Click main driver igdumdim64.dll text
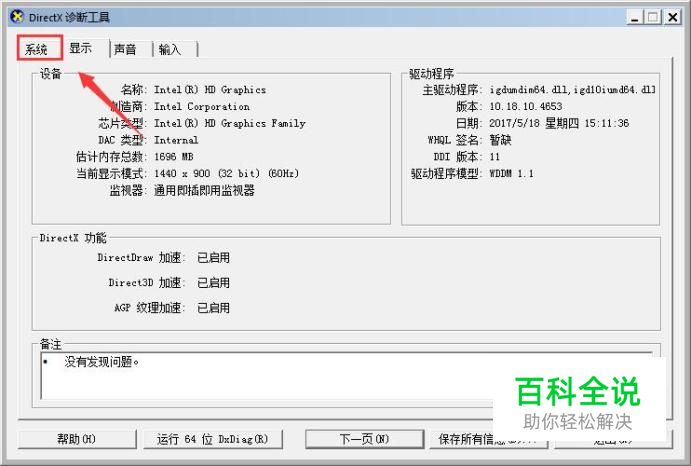This screenshot has width=691, height=466. point(572,90)
